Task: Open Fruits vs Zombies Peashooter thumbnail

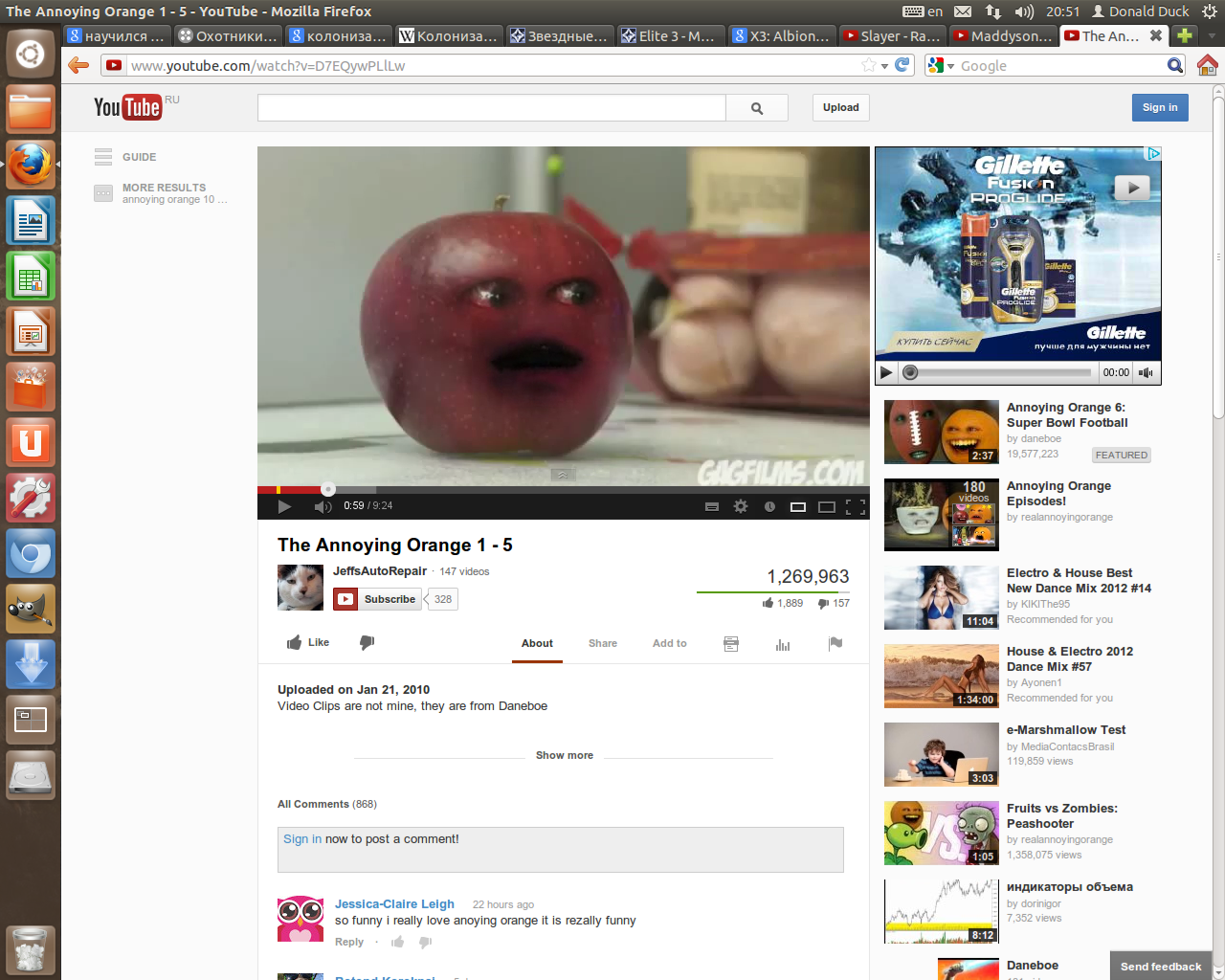Action: point(942,833)
